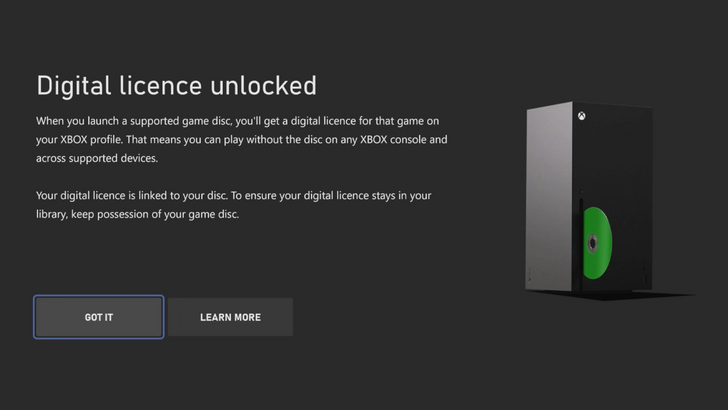728x410 pixels.
Task: Click the paragraph starting "Your digital licence is linked"
Action: [234, 205]
